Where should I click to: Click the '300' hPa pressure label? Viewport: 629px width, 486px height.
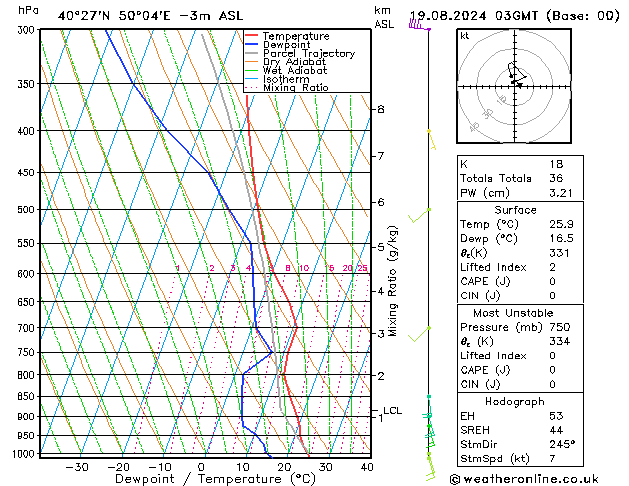click(x=28, y=30)
